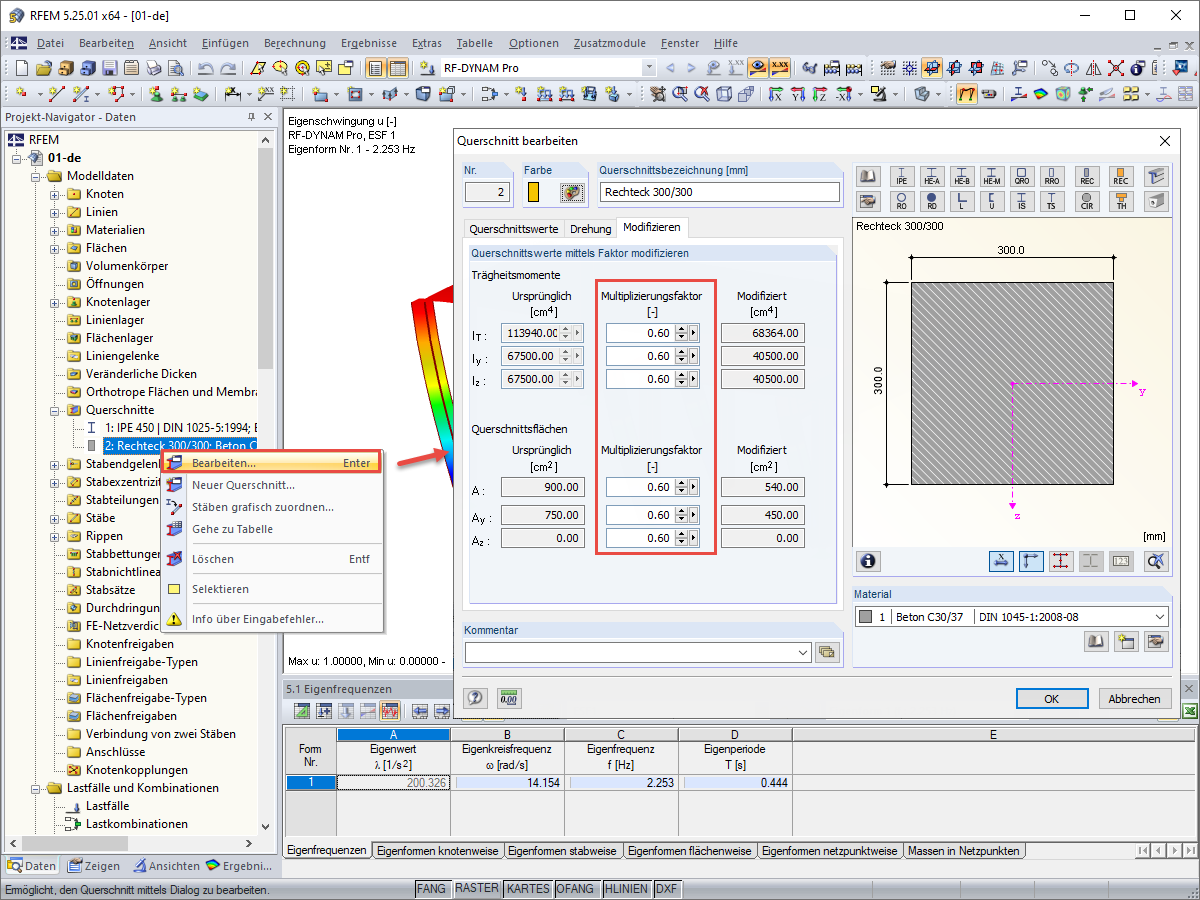Open the color picker palette button
The width and height of the screenshot is (1200, 900).
[572, 192]
